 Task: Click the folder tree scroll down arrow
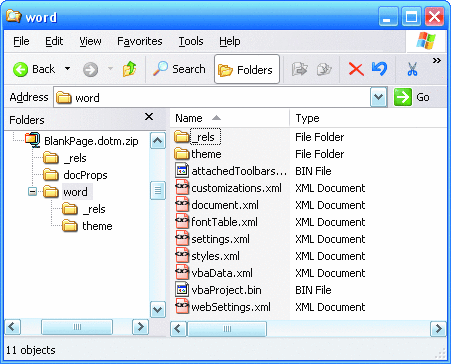click(158, 310)
